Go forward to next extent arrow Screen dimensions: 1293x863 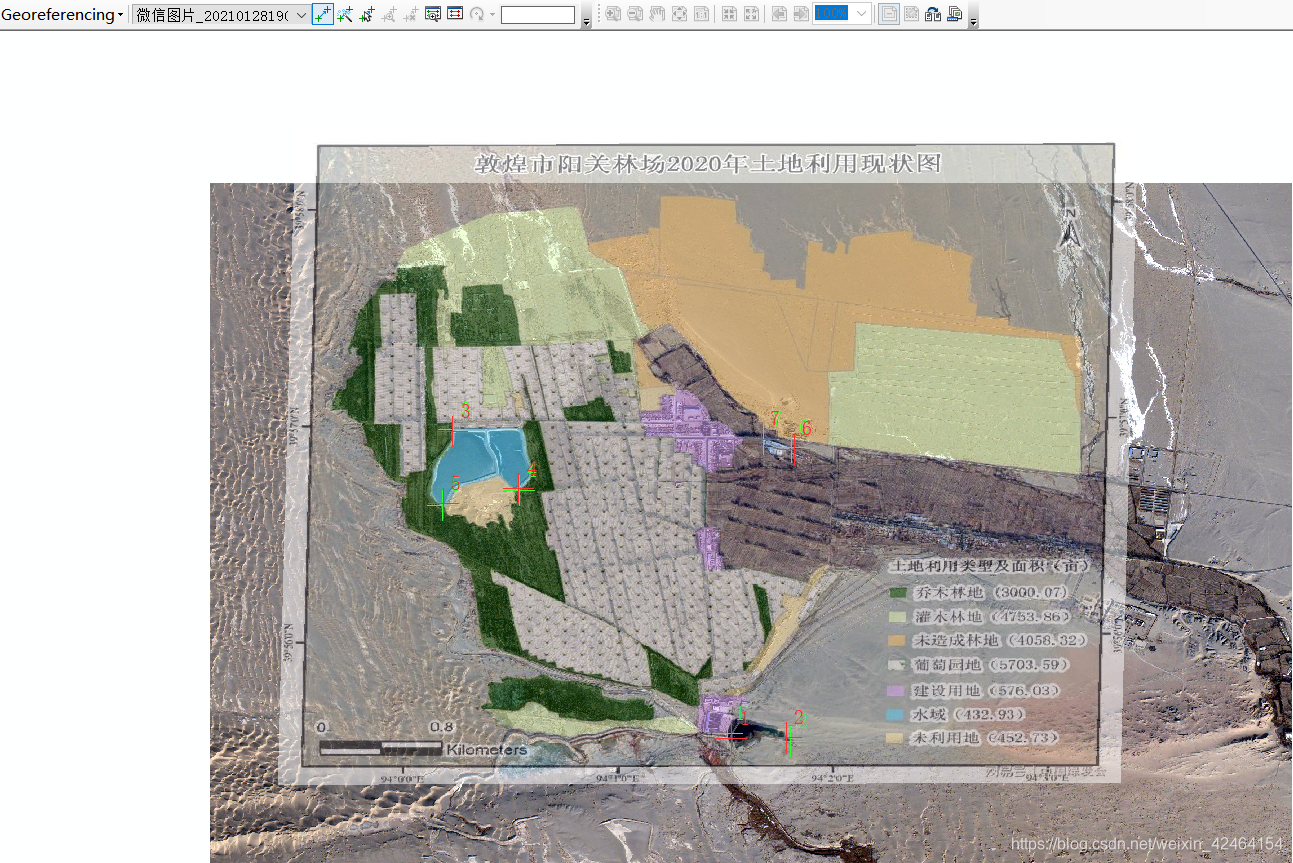(801, 14)
